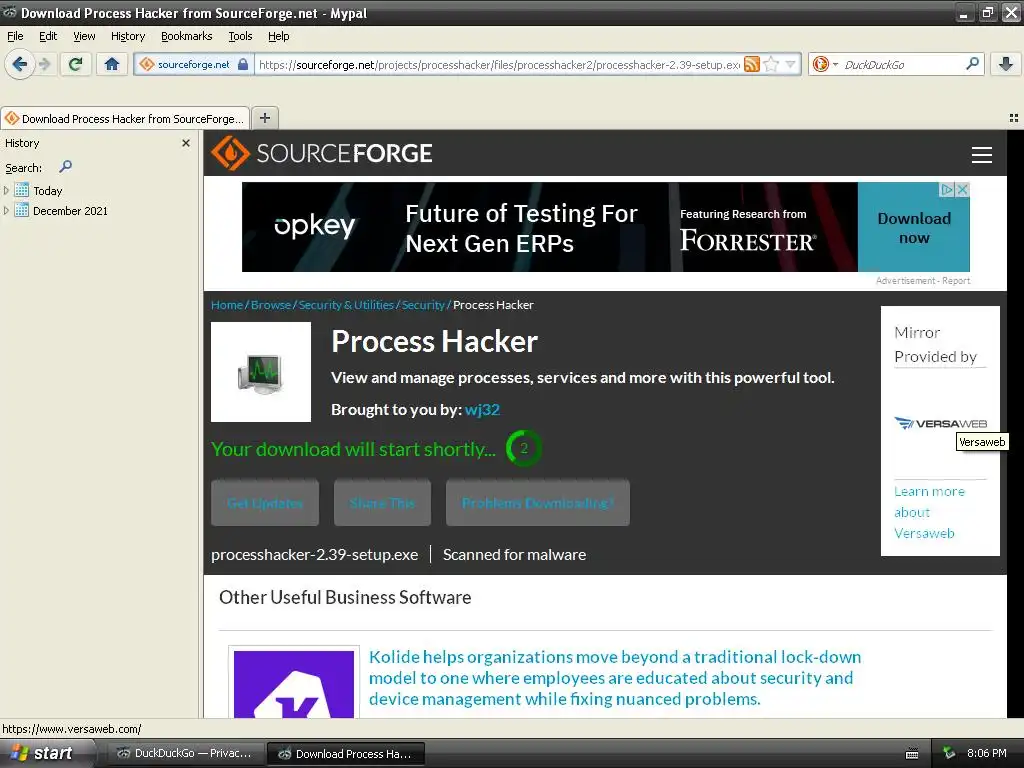Click the download countdown circle

click(524, 448)
